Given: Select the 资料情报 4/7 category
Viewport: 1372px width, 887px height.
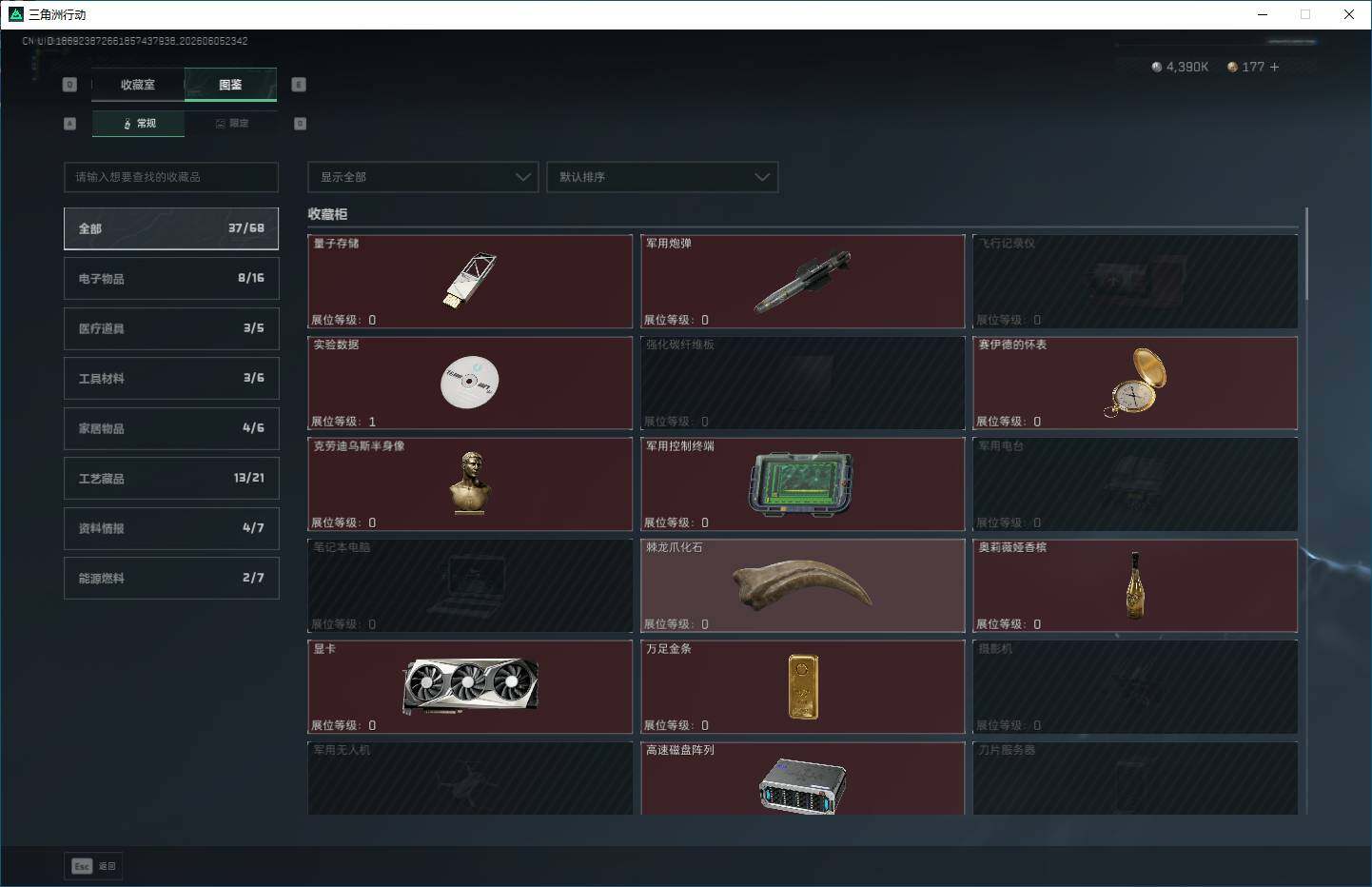Looking at the screenshot, I should coord(171,528).
